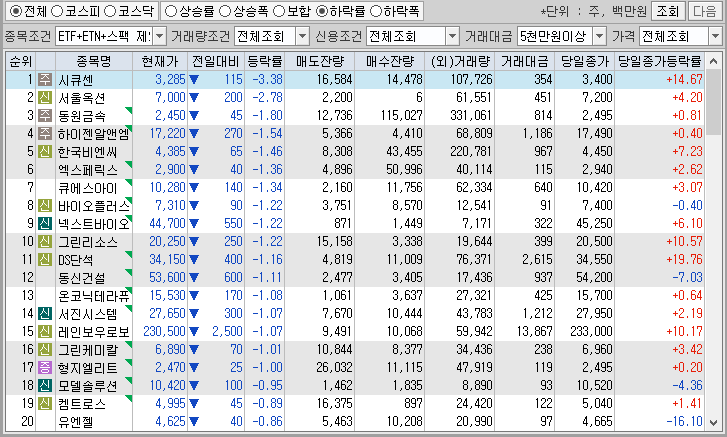727x437 pixels.
Task: Click the 신 badge beside DS단석
Action: point(45,259)
